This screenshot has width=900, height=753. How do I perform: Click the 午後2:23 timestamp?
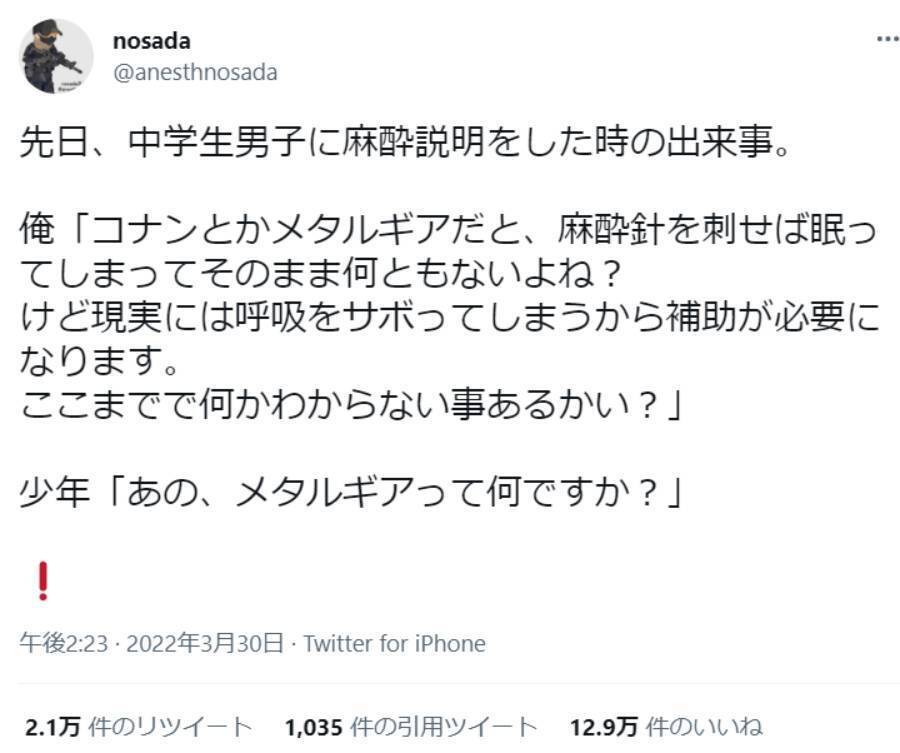pyautogui.click(x=63, y=643)
